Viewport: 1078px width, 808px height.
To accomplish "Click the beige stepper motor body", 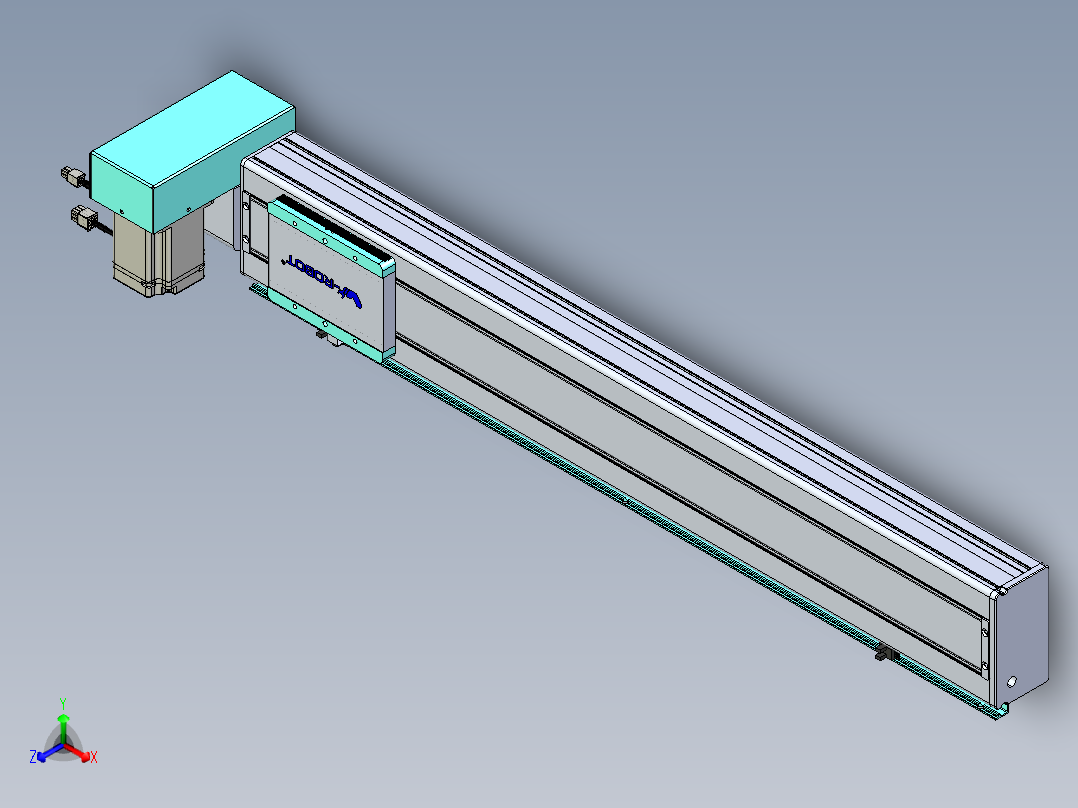I will point(158,253).
